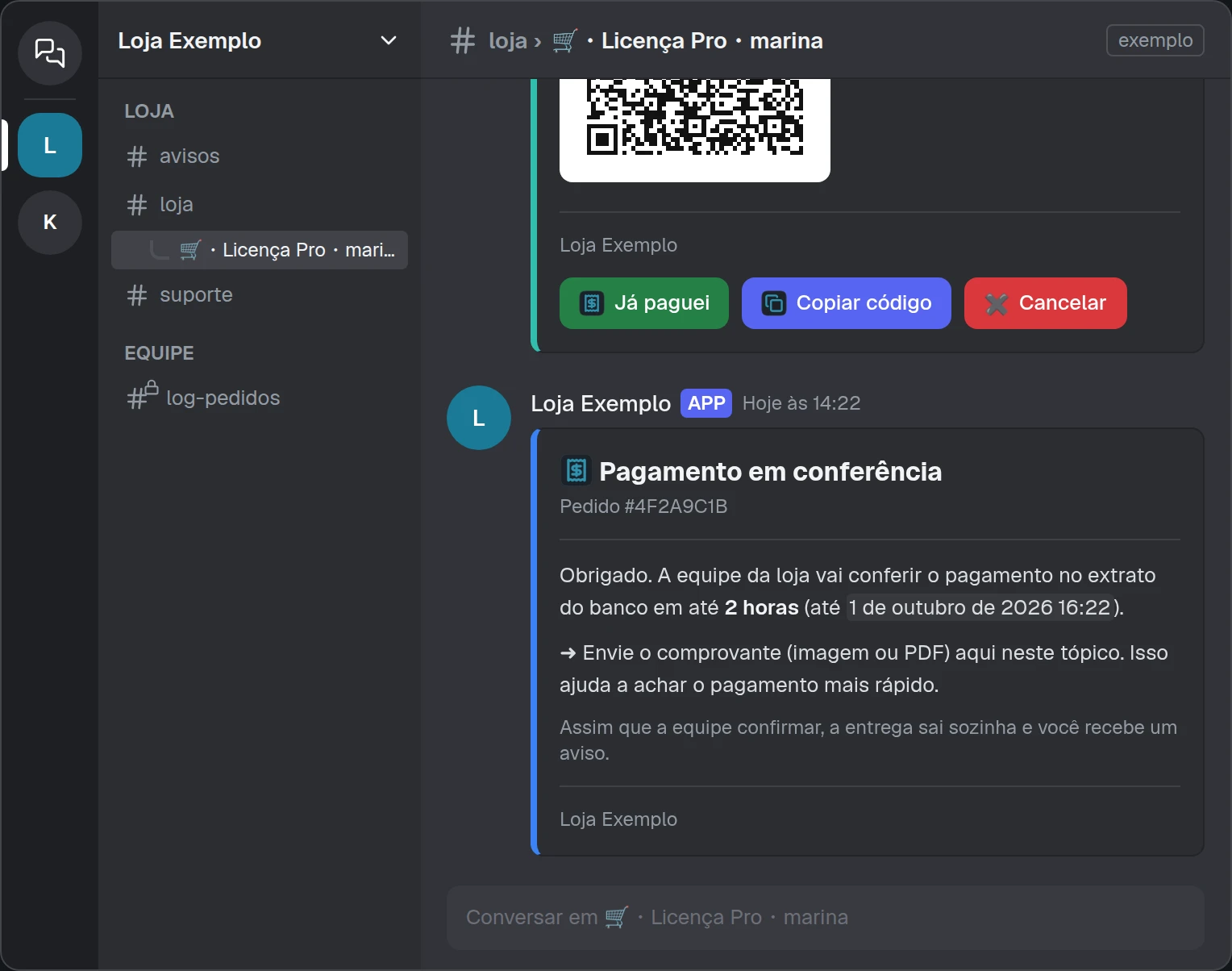1232x971 pixels.
Task: Select the L server icon in sidebar
Action: point(50,145)
